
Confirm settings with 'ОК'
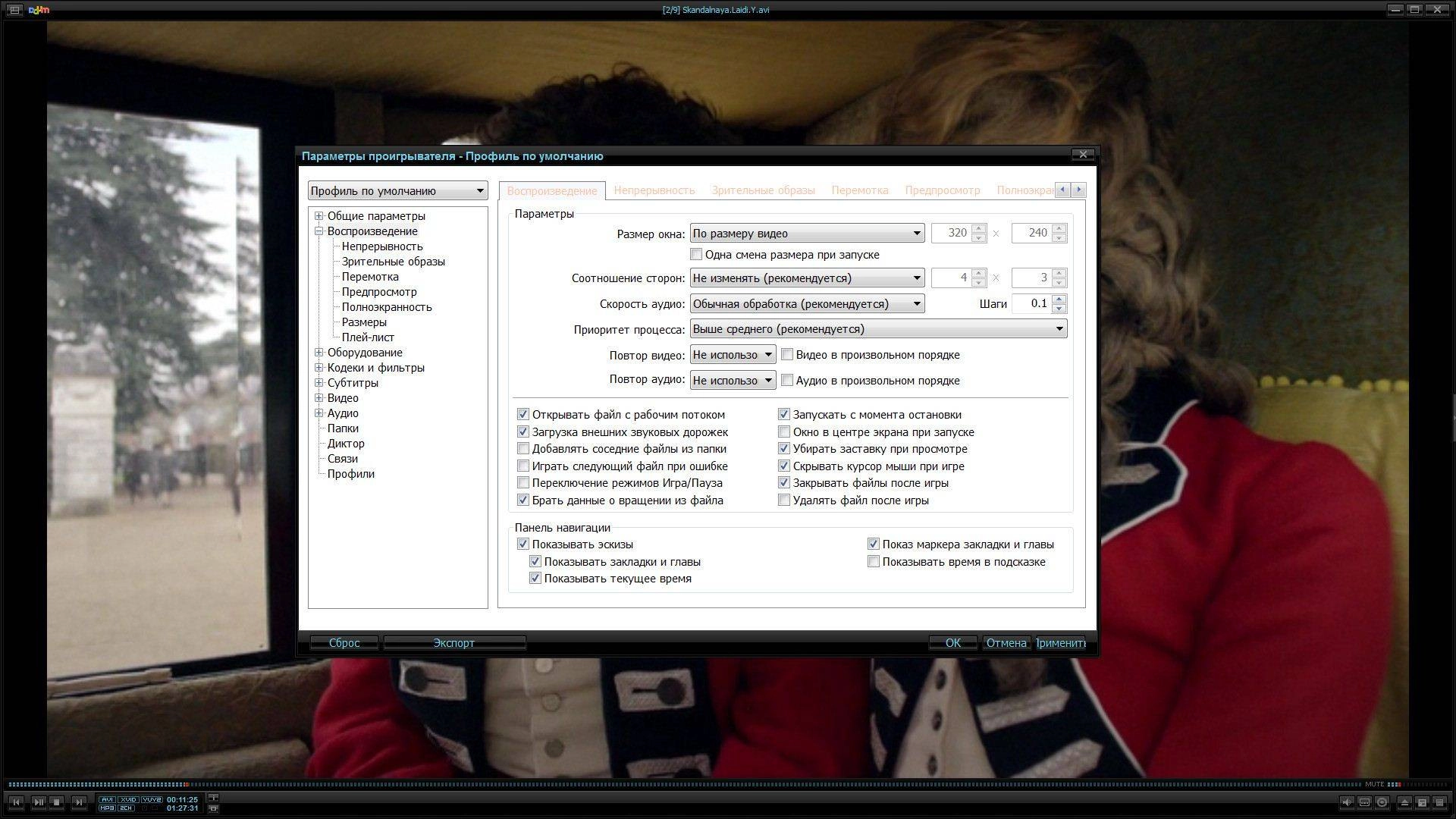coord(953,642)
